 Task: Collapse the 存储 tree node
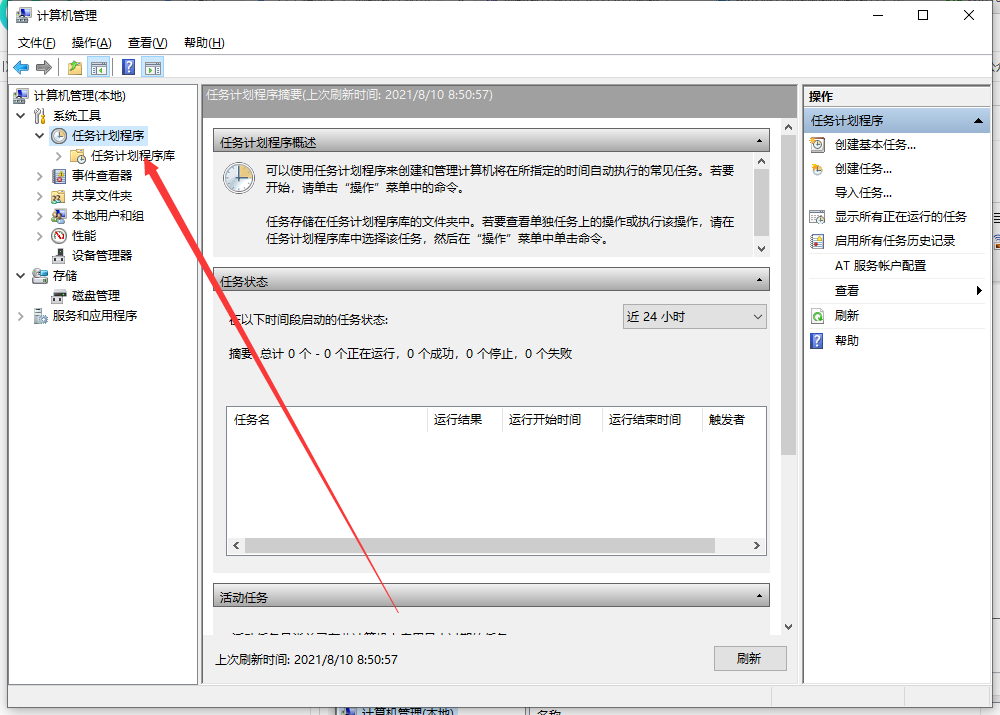click(20, 276)
